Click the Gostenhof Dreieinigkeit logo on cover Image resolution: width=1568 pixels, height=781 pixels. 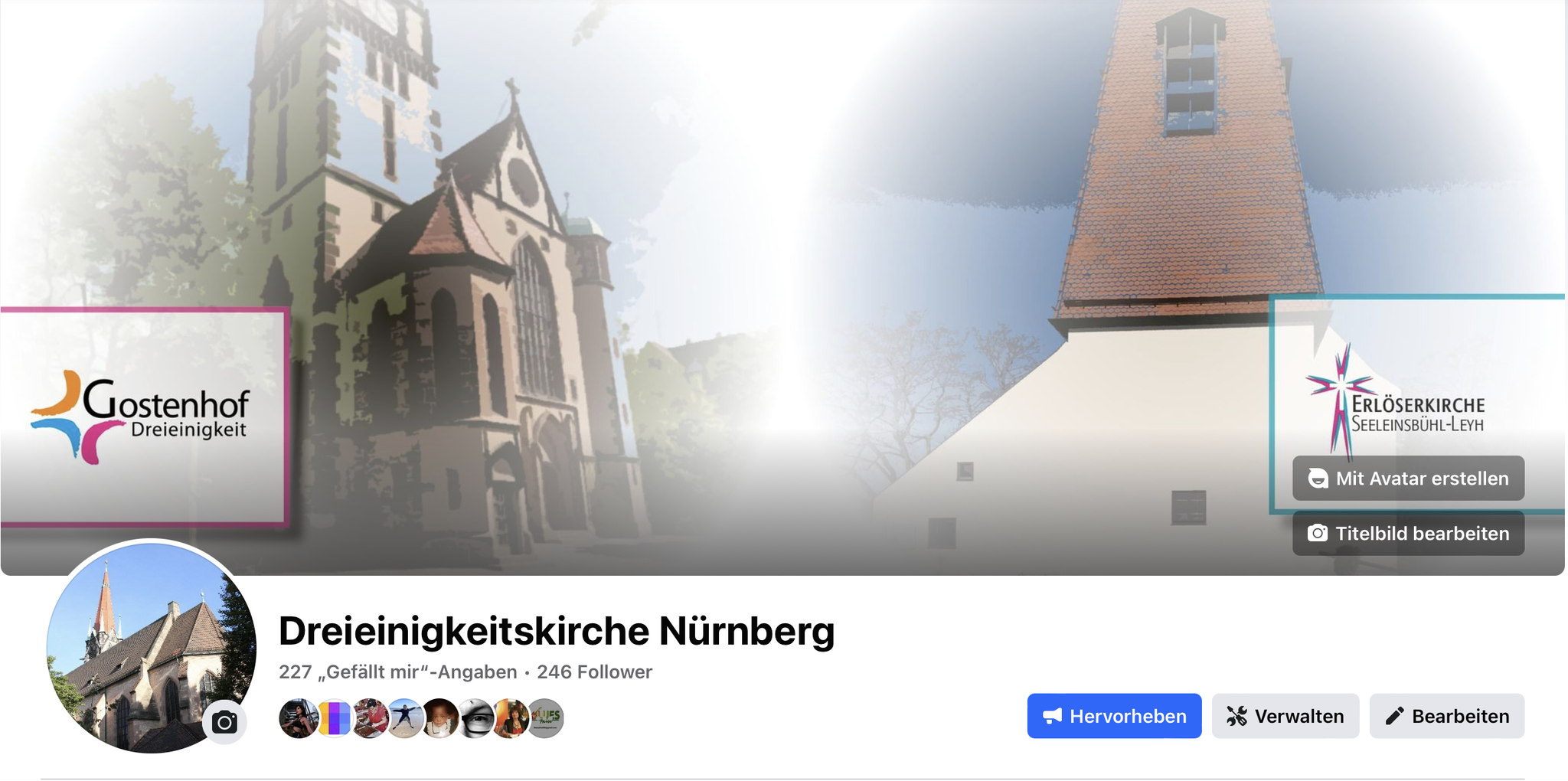[x=141, y=417]
